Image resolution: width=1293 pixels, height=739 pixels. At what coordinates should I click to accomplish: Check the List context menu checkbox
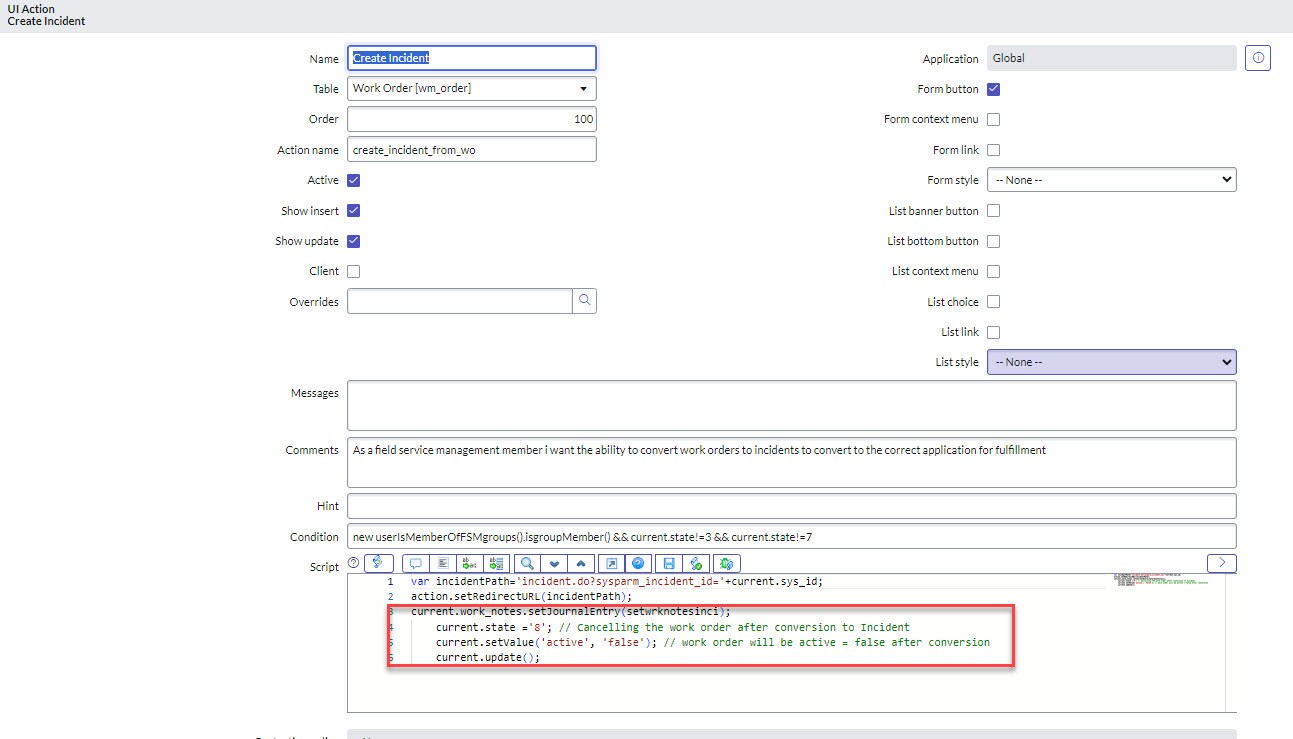click(x=994, y=271)
